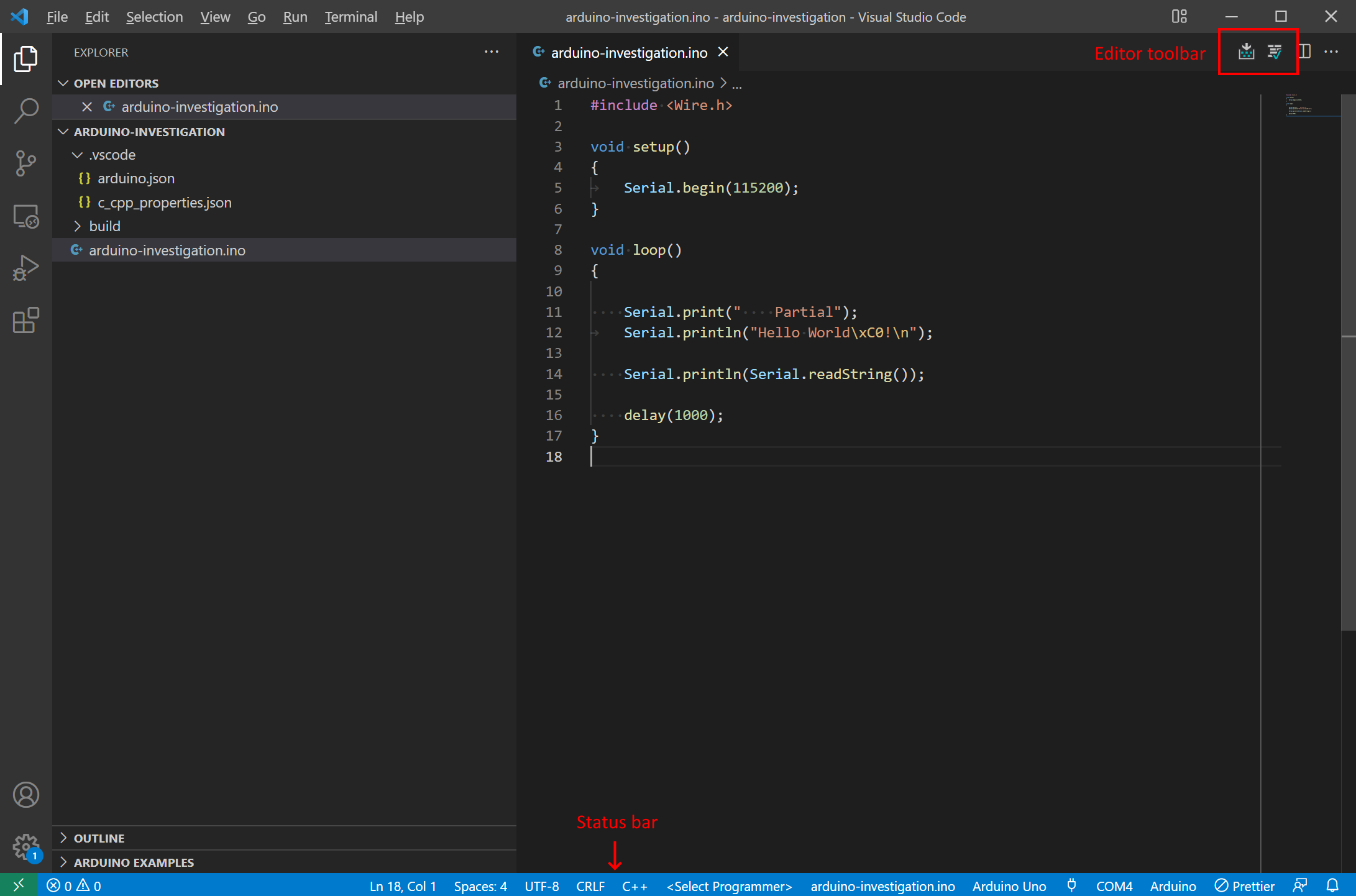Screen dimensions: 1356x896
Task: Split the editor to the right
Action: 1304,52
